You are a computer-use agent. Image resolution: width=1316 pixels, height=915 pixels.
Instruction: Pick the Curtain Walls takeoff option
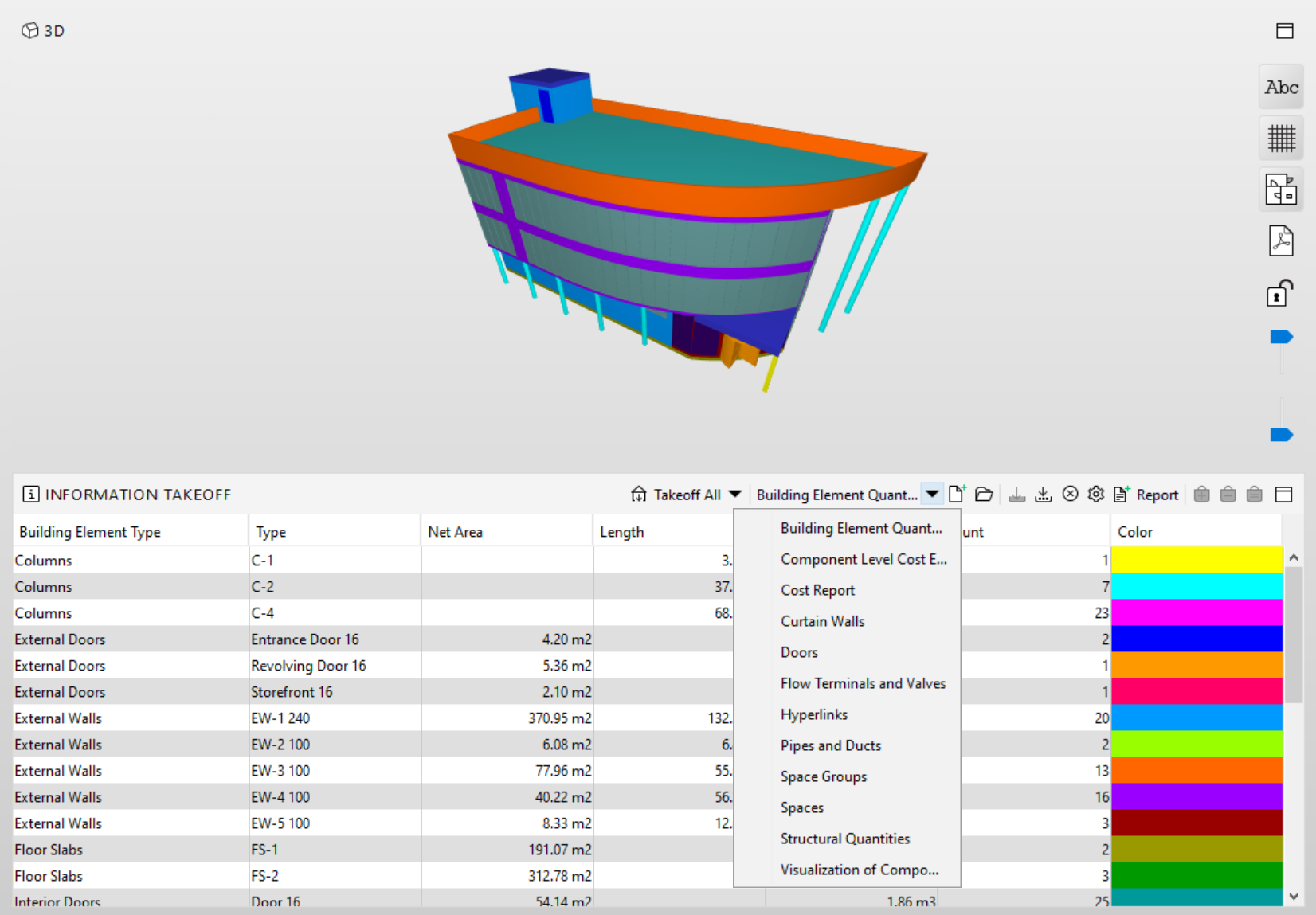click(x=822, y=621)
